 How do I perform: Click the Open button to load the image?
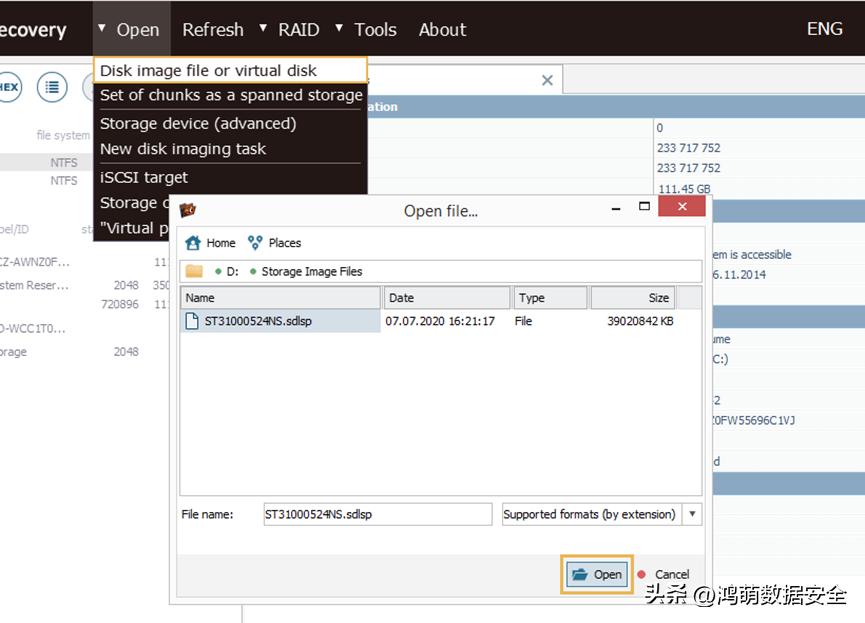pos(596,574)
